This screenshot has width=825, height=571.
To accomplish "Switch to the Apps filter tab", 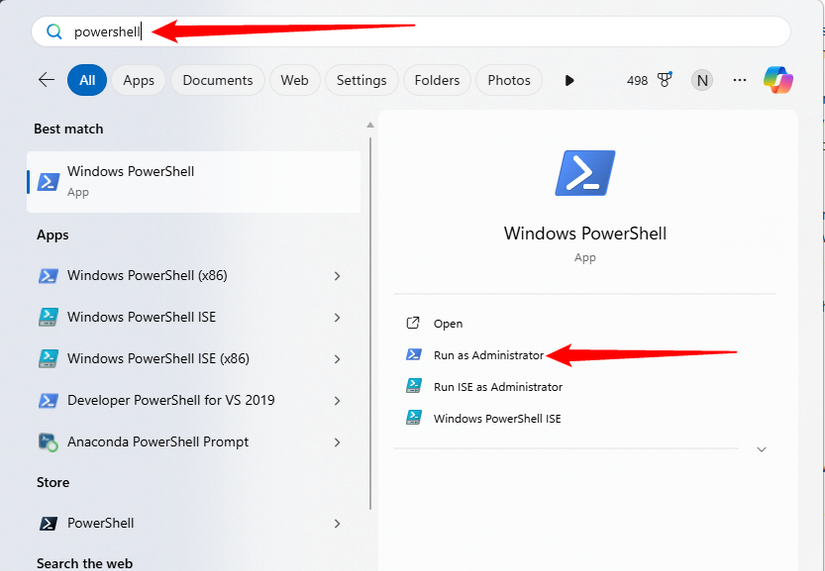I will point(138,80).
